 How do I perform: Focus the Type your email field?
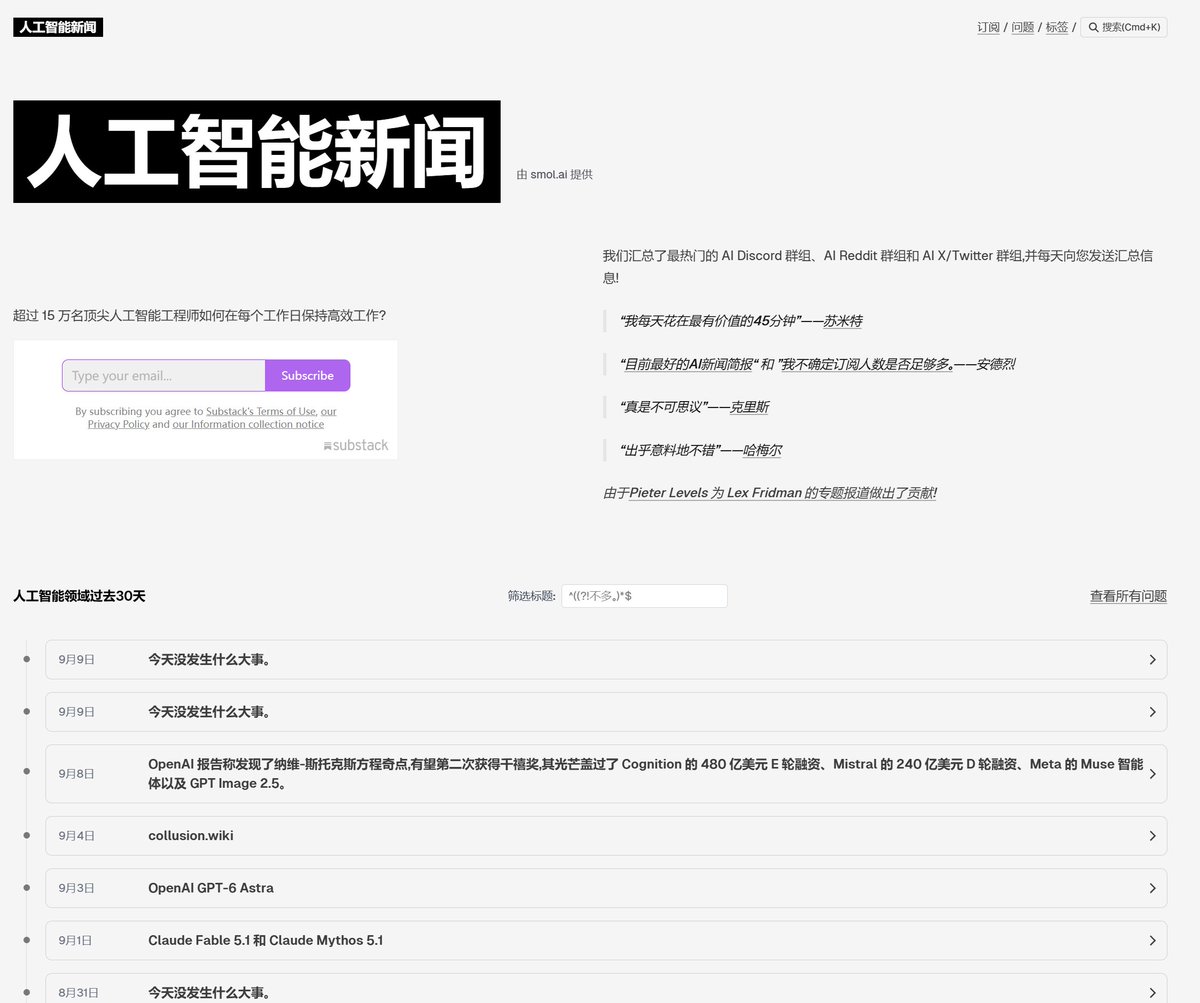[x=163, y=376]
